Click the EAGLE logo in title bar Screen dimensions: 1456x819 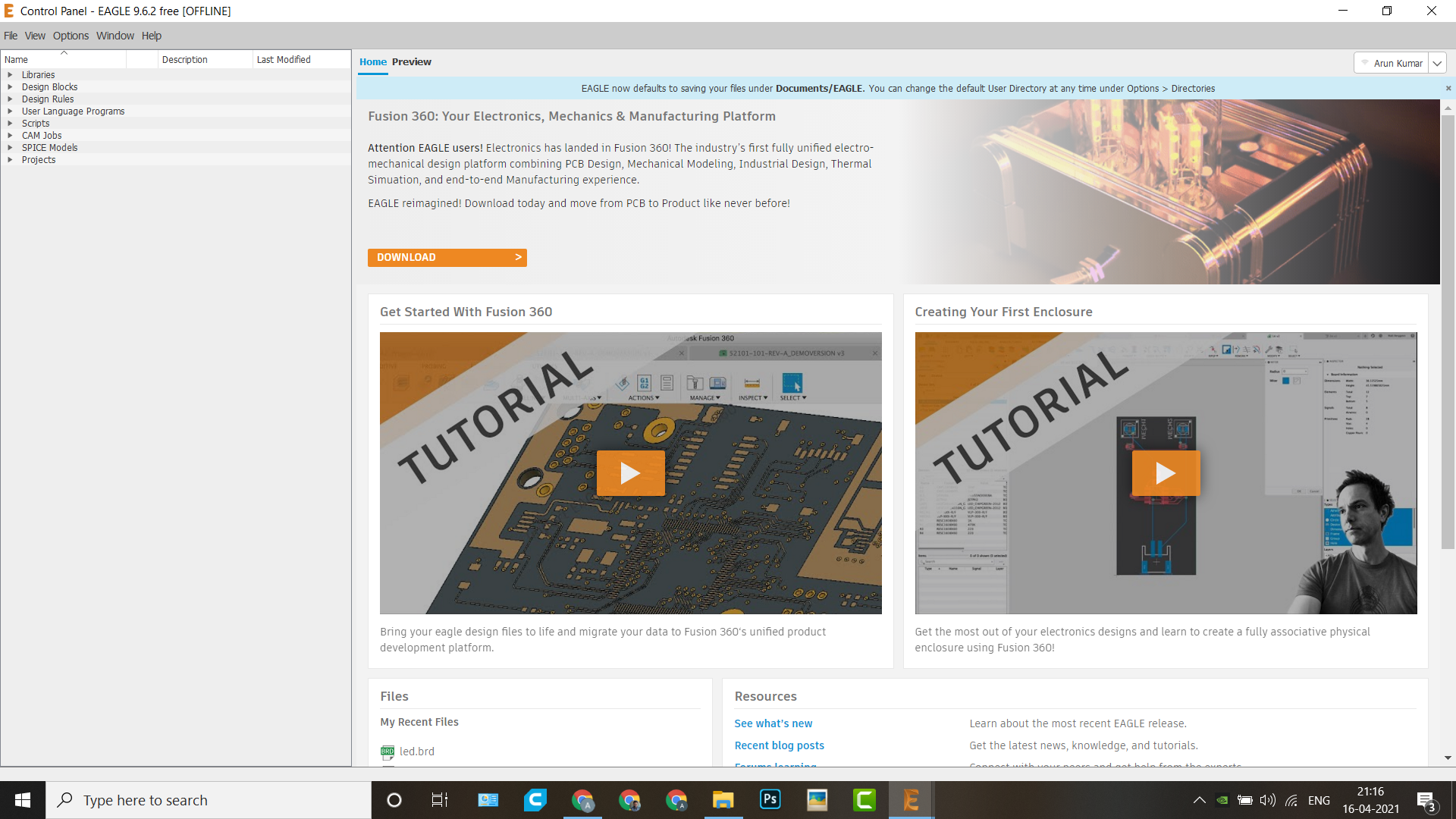tap(9, 11)
